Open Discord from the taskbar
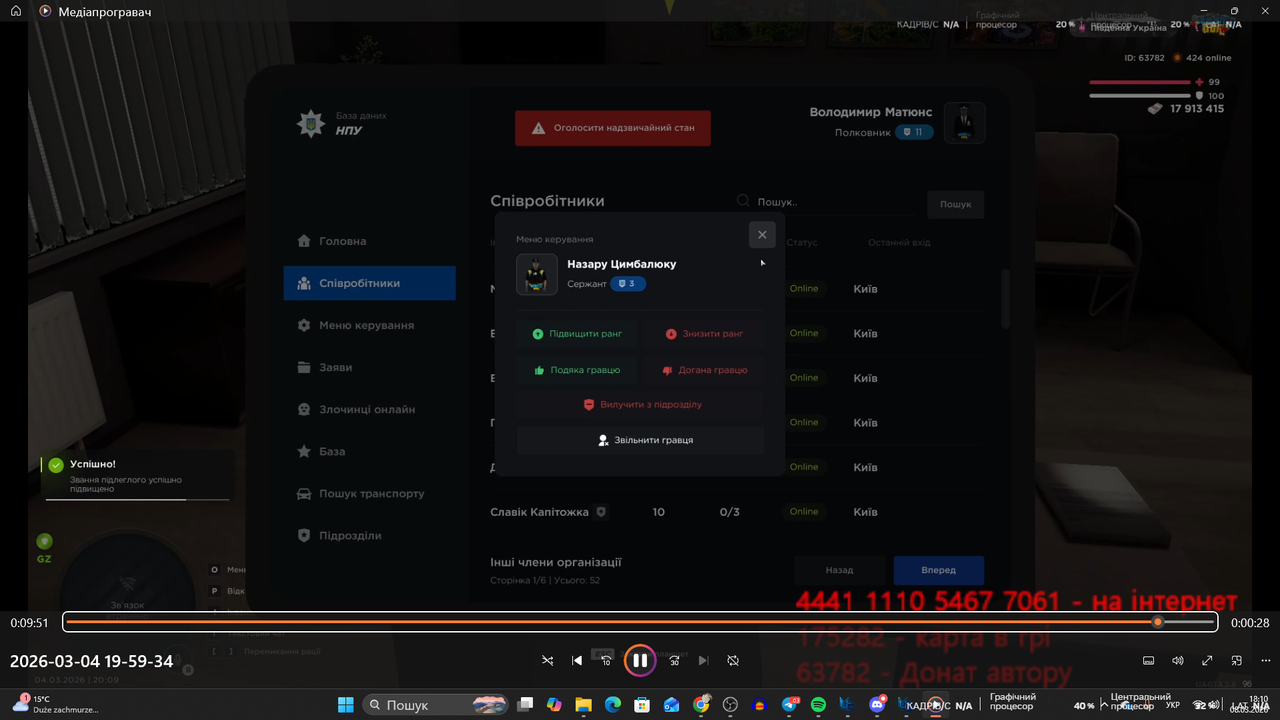 [x=878, y=705]
